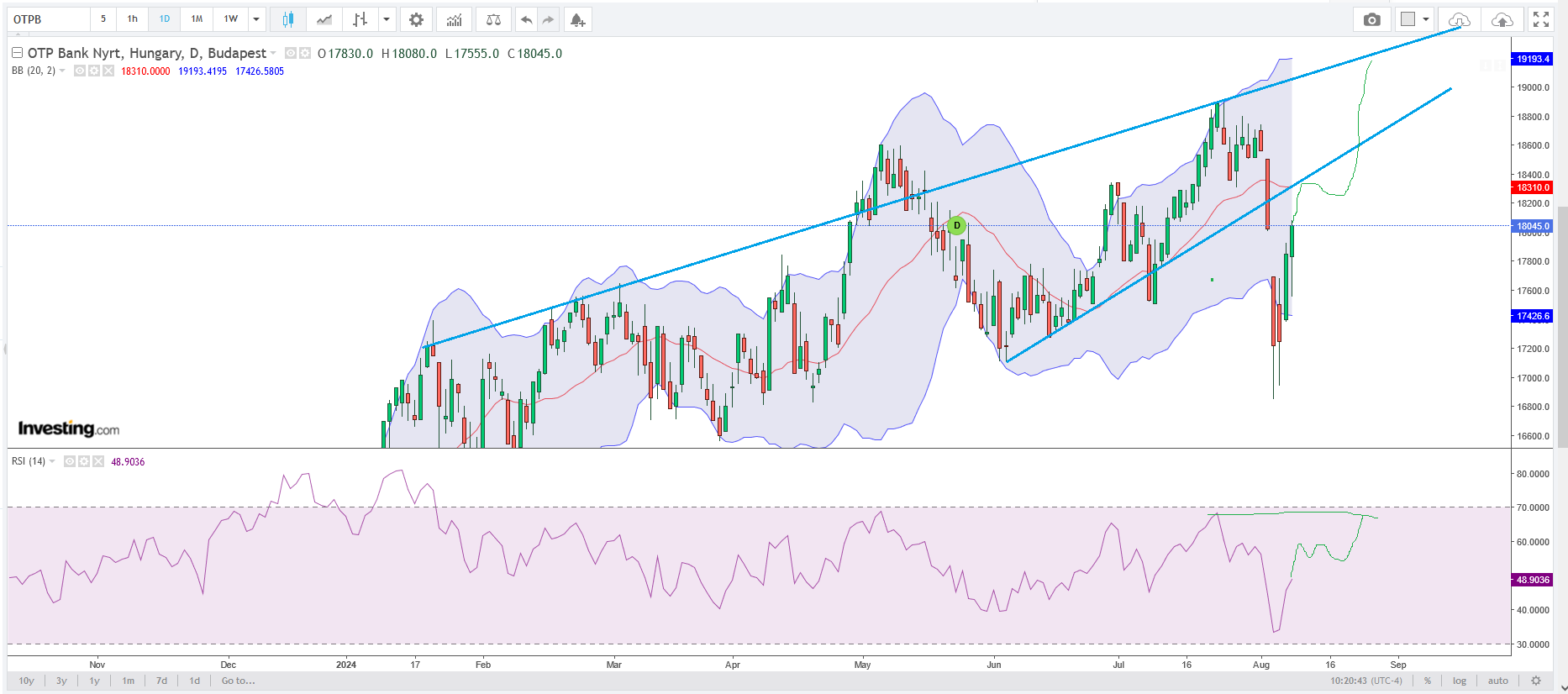Expand the OTP Bank Nyrt title menu

[273, 53]
